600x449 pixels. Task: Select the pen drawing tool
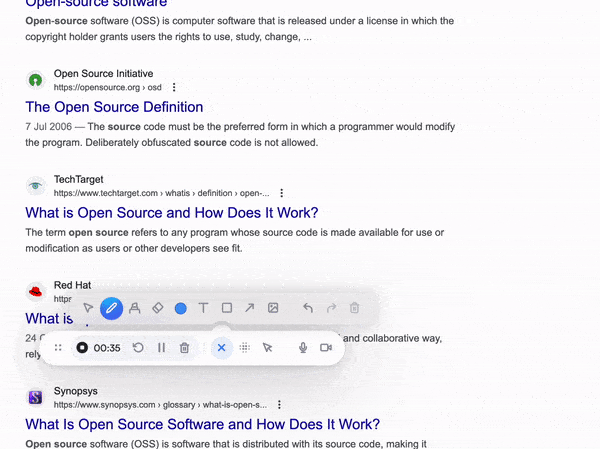[111, 308]
